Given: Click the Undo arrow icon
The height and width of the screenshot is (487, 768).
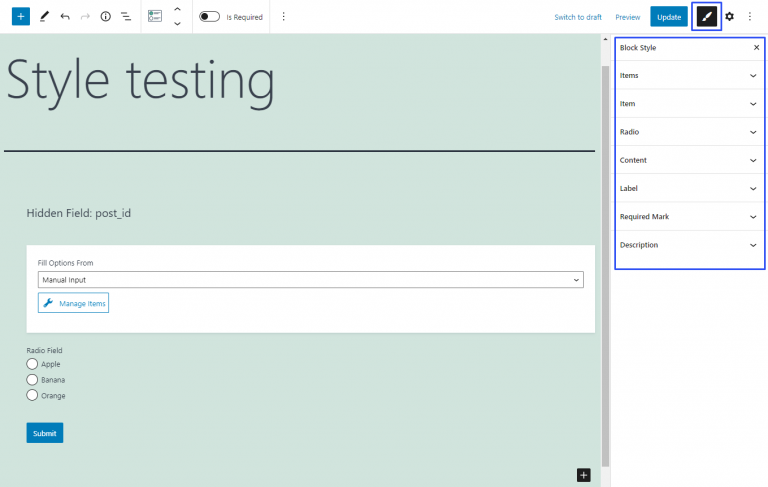Looking at the screenshot, I should tap(65, 17).
